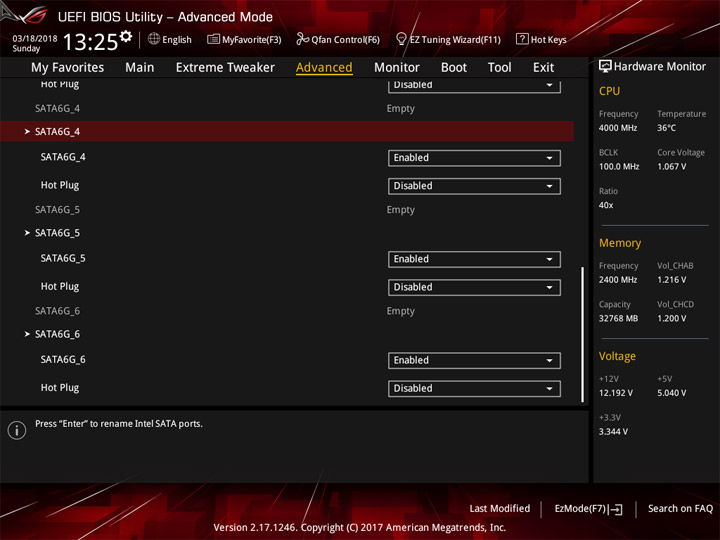Click the EzMode exit arrow icon

coord(616,509)
